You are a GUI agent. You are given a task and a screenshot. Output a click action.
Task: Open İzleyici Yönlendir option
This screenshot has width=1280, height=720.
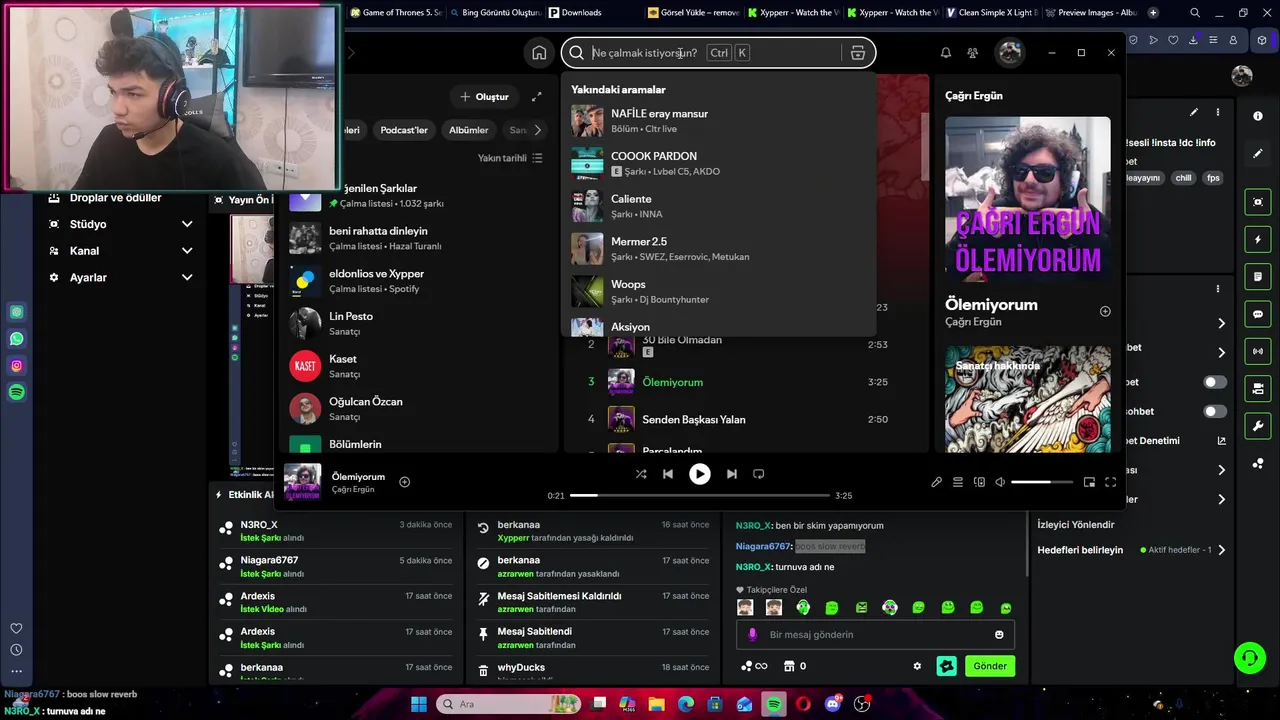pyautogui.click(x=1076, y=525)
